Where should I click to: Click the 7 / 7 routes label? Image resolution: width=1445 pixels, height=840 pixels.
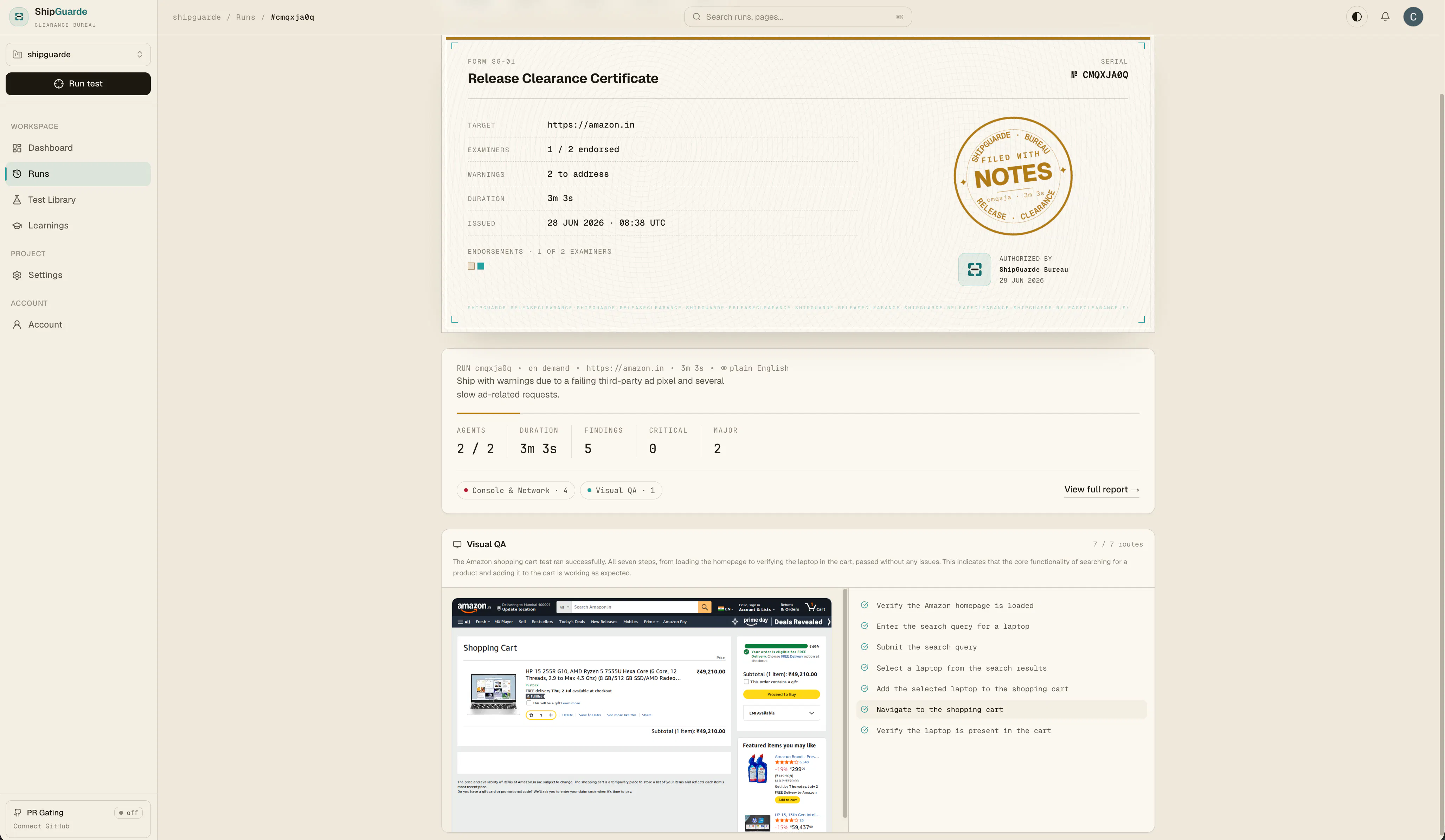pos(1118,544)
